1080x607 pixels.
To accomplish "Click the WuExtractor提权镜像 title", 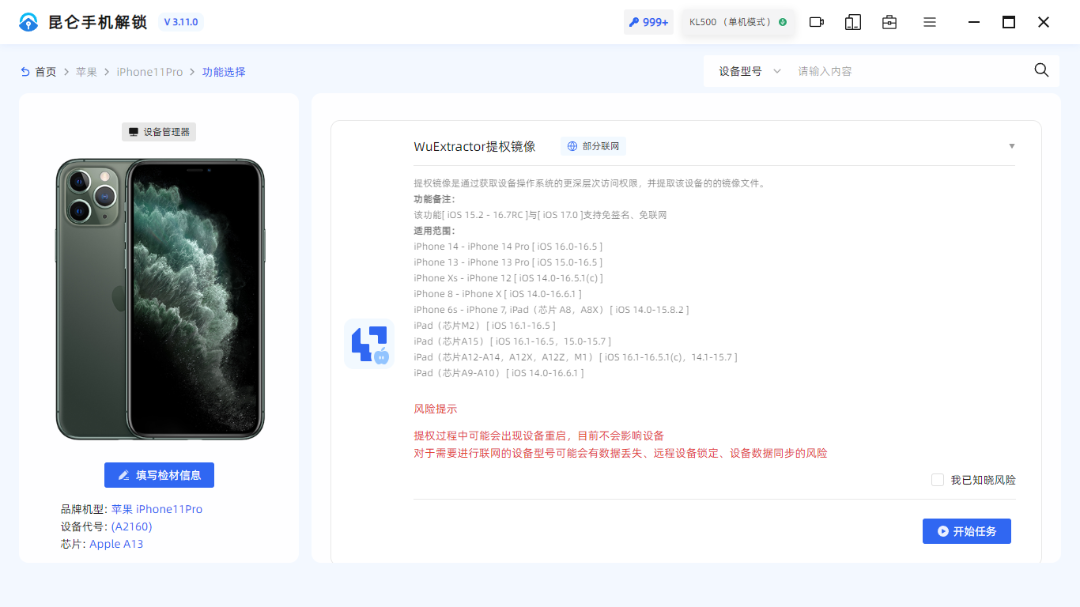I will pyautogui.click(x=475, y=147).
